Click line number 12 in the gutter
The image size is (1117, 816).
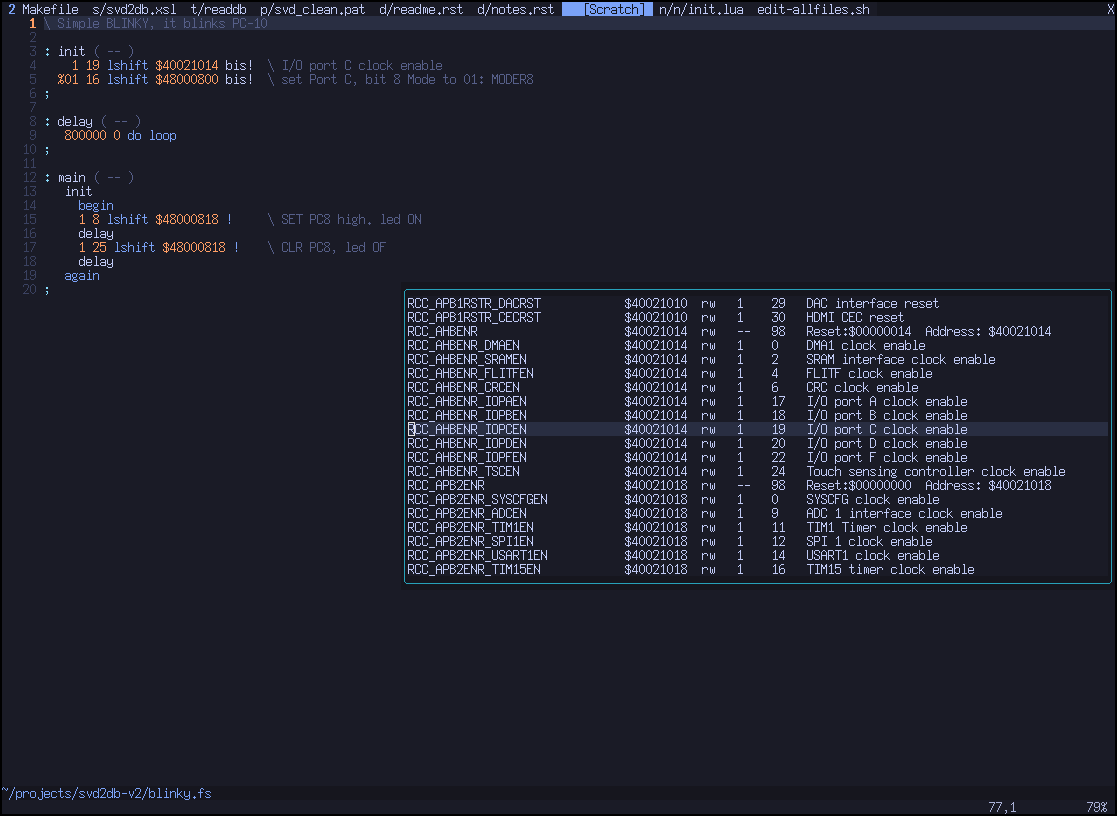[x=29, y=177]
